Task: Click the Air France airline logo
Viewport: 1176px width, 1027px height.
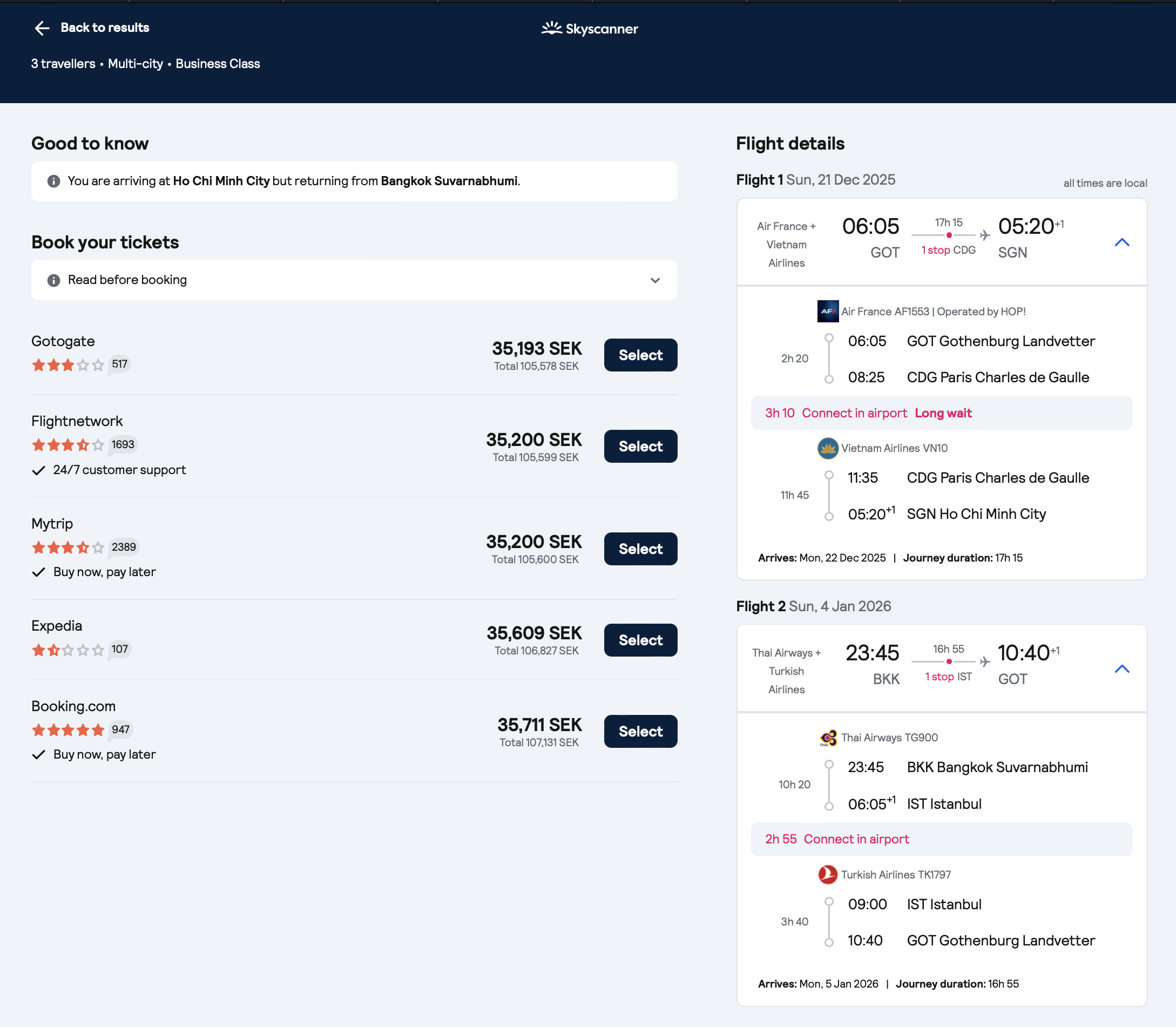Action: click(x=827, y=311)
